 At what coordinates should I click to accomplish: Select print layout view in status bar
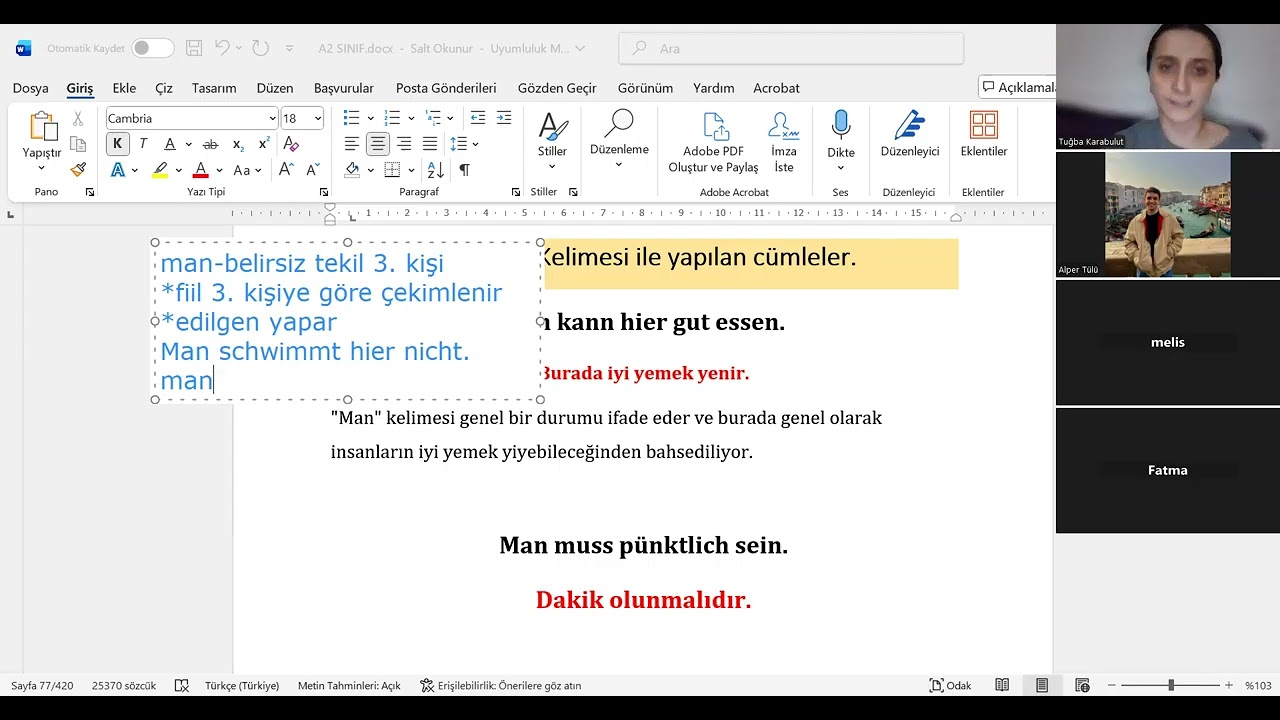click(1042, 685)
